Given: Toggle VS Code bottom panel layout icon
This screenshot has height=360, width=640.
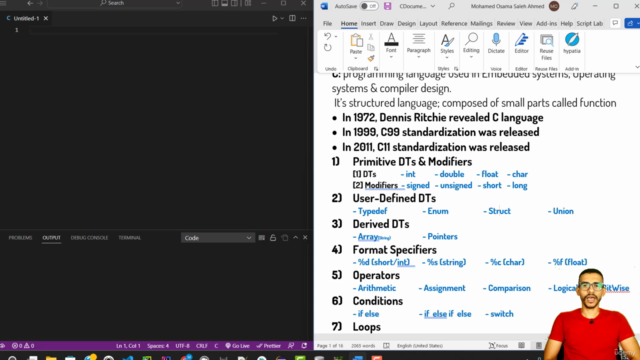Looking at the screenshot, I should (x=224, y=3).
